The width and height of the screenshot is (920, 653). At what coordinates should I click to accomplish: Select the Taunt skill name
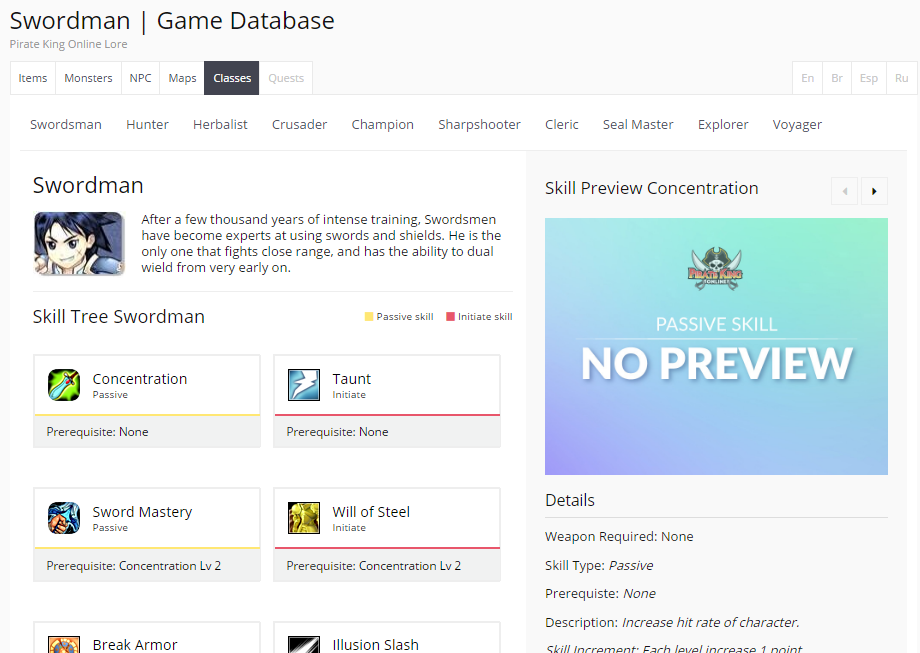(x=351, y=379)
